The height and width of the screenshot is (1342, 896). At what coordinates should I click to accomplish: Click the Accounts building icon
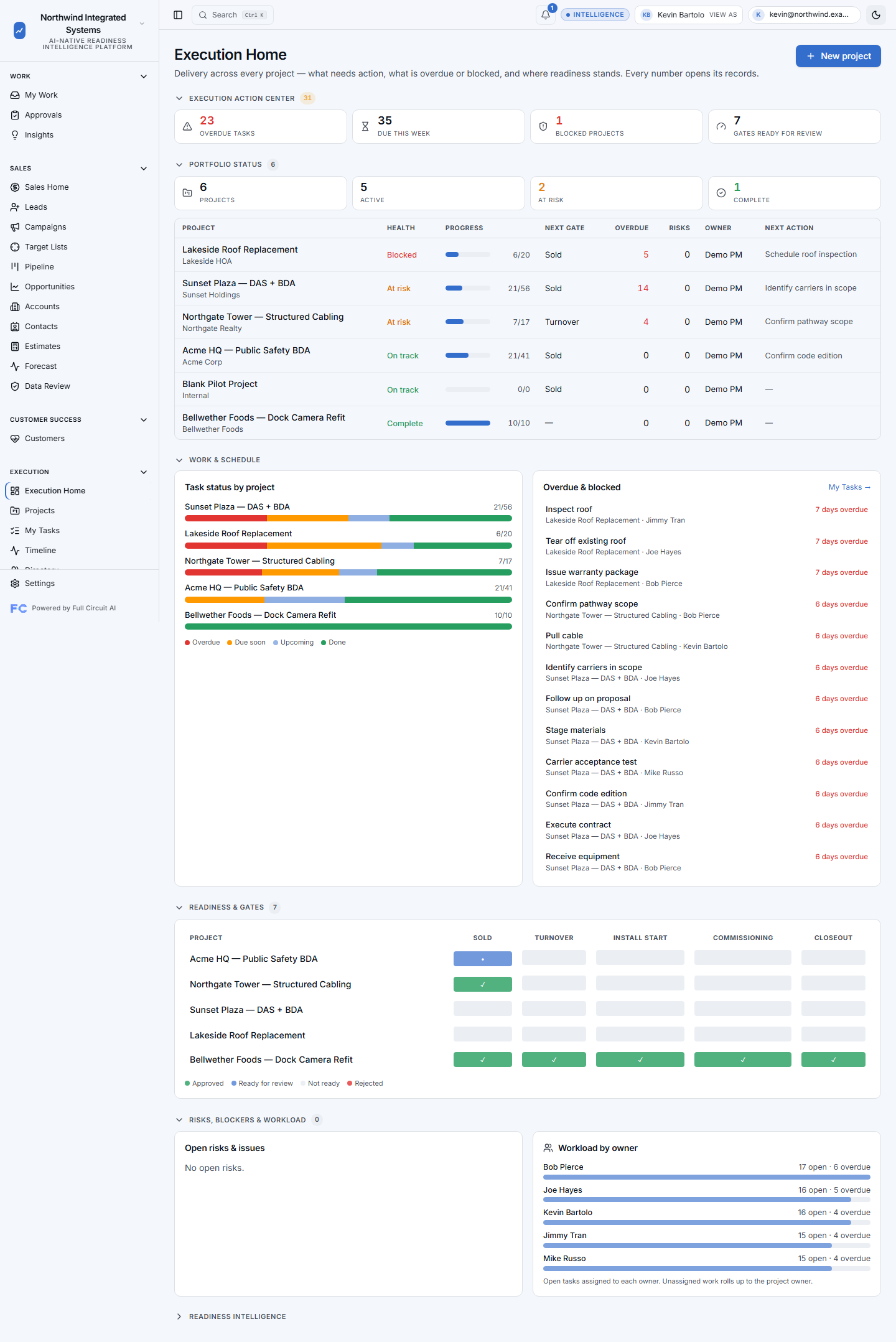pyautogui.click(x=15, y=307)
